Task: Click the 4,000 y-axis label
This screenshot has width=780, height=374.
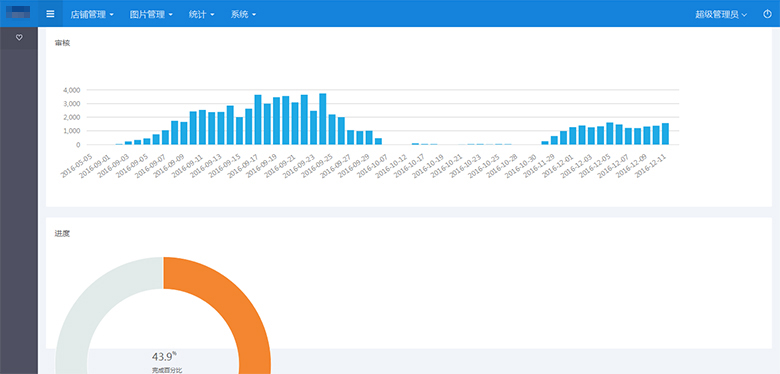Action: (72, 90)
